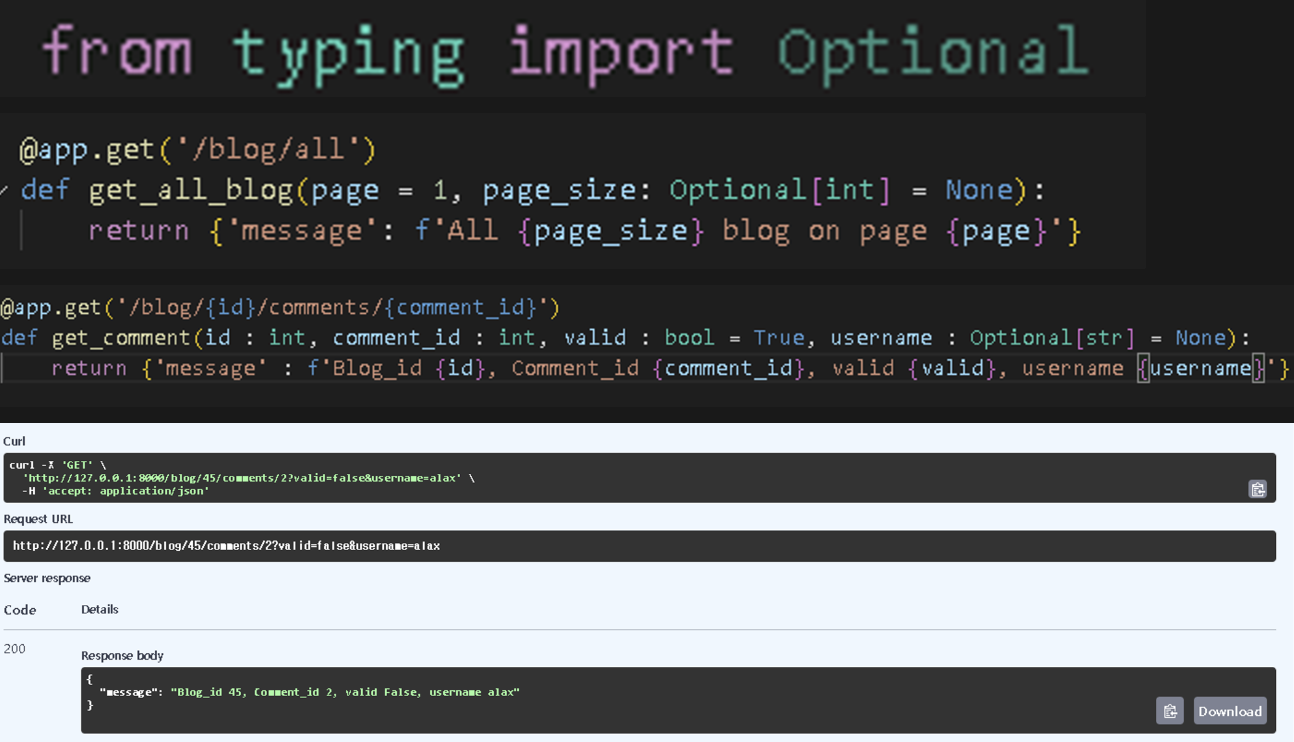Viewport: 1294px width, 742px height.
Task: Click the Optional keyword in the import line
Action: click(931, 50)
